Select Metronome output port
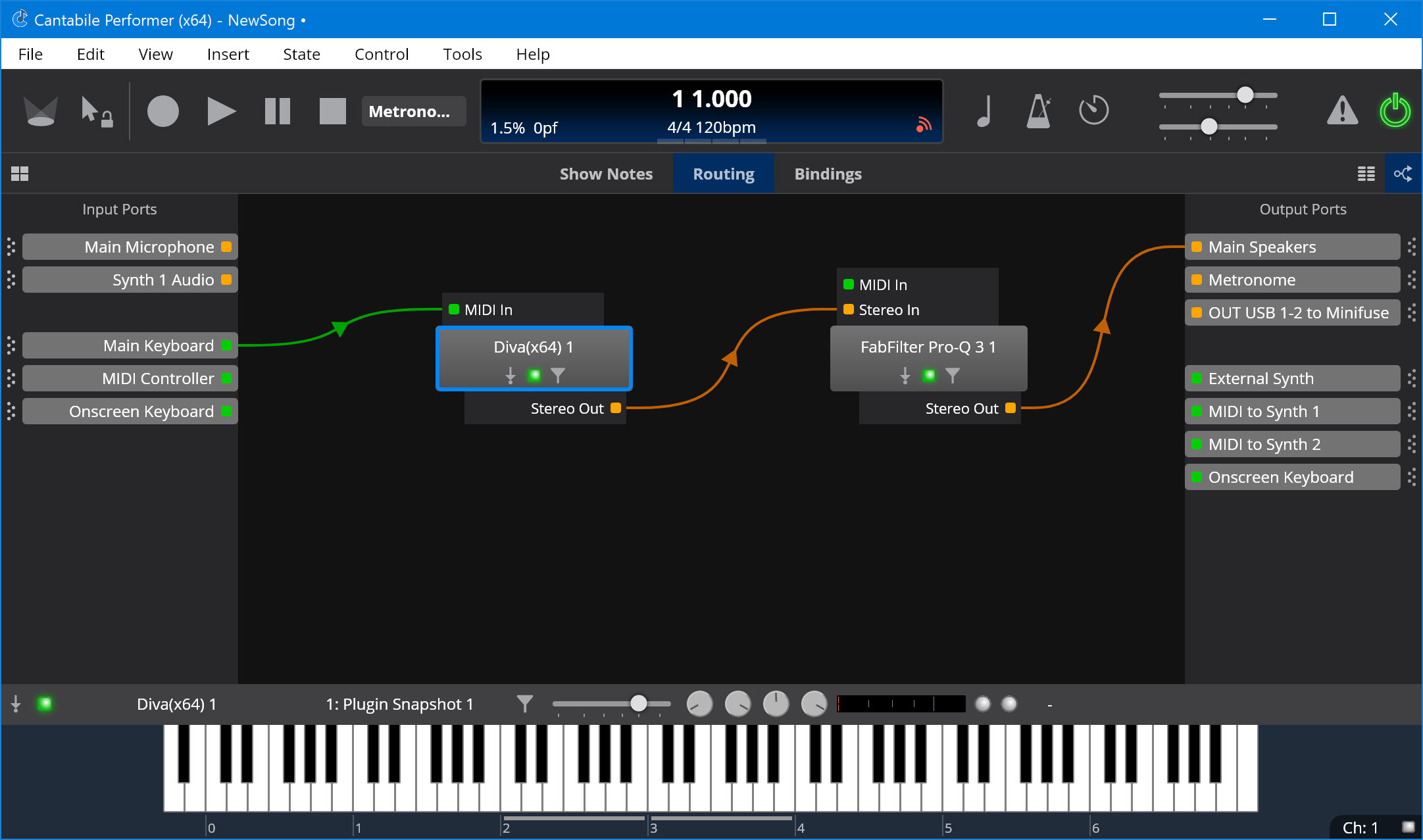This screenshot has height=840, width=1423. 1293,280
